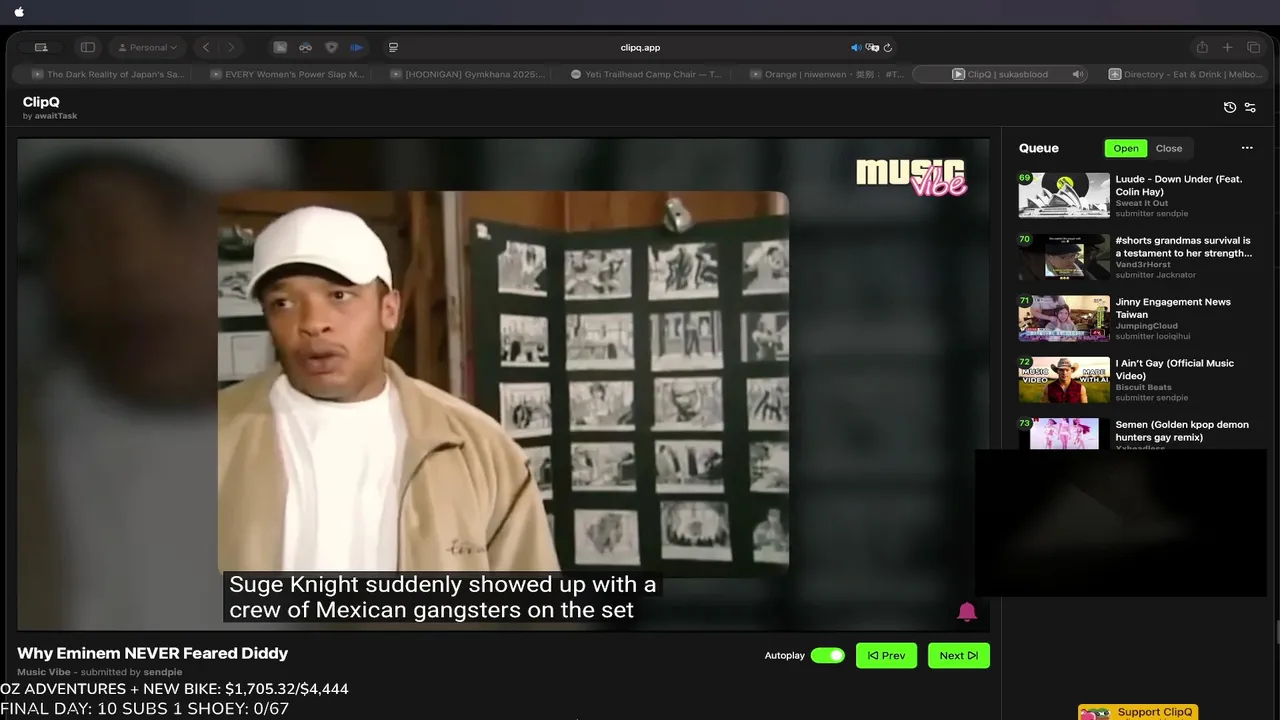Open Jinny Engagement News Taiwan title
The height and width of the screenshot is (720, 1280).
click(1173, 308)
